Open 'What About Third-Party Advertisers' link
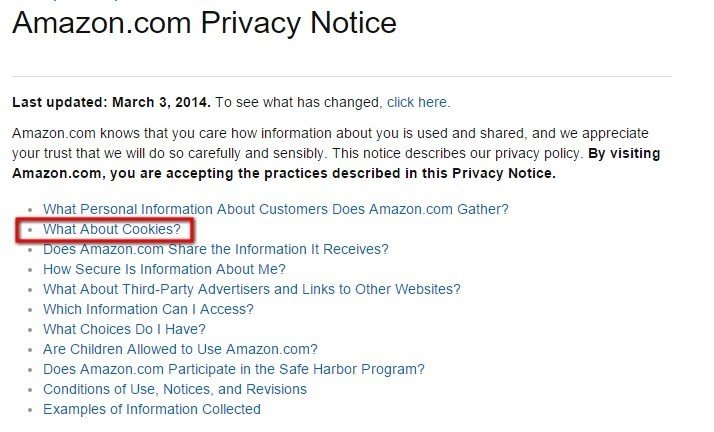The height and width of the screenshot is (432, 714). click(252, 290)
